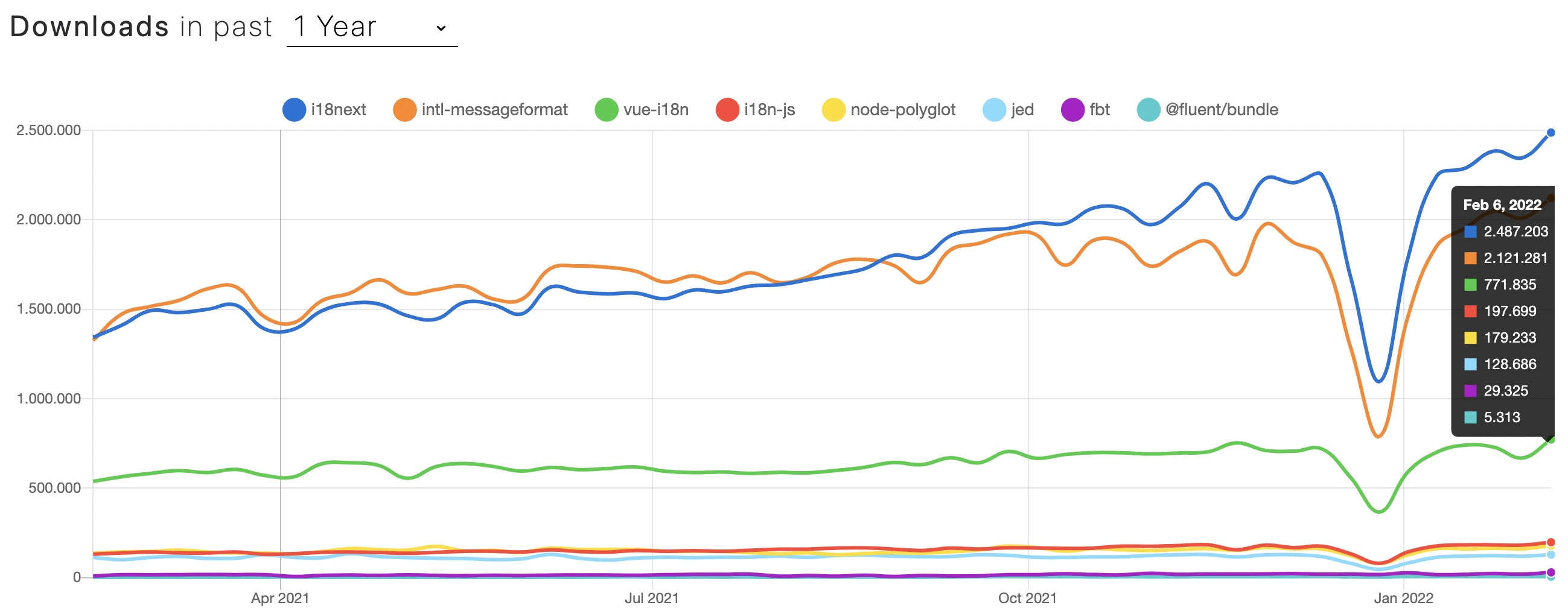Toggle the intl-messageformat orange legend circle
Screen dimensions: 1568x614
pos(405,110)
